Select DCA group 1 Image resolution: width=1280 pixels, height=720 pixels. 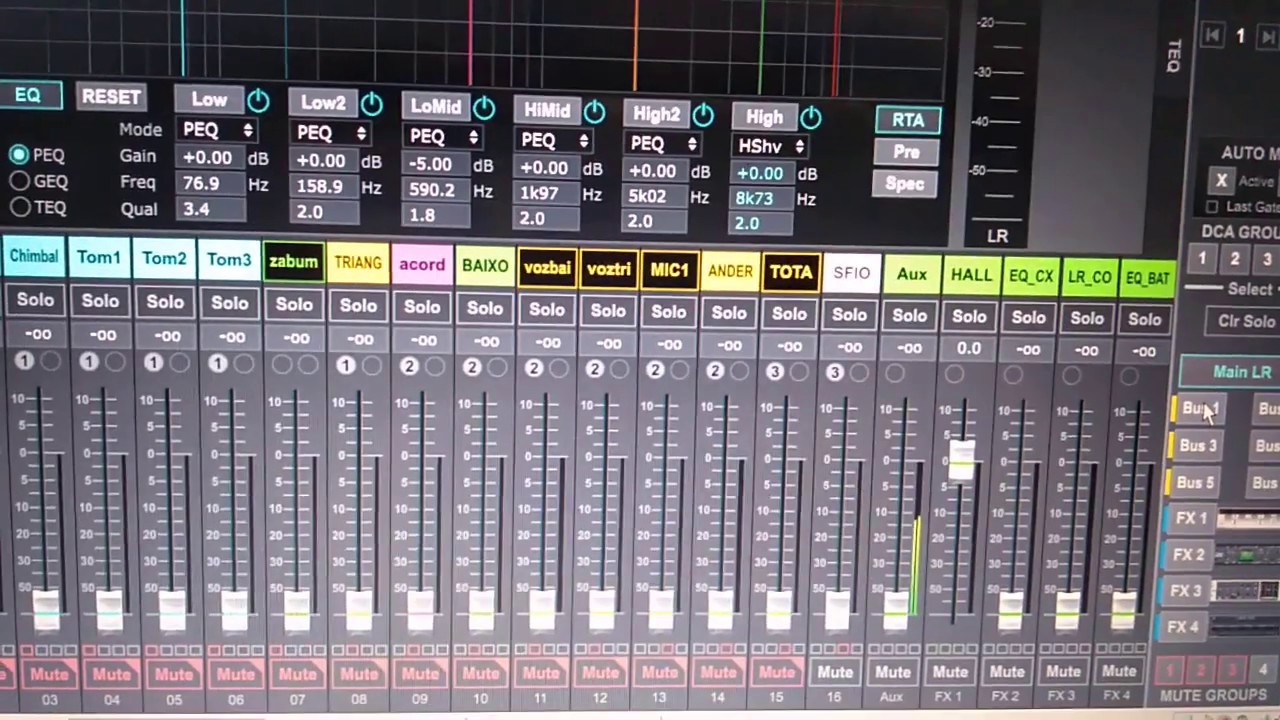click(x=1203, y=259)
